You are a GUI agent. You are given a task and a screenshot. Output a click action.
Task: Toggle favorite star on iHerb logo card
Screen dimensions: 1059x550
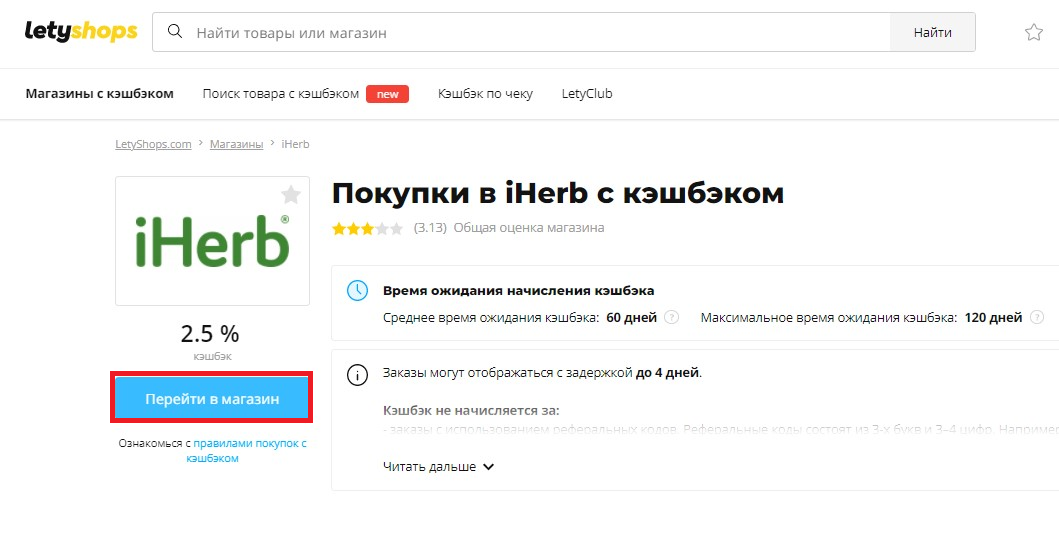point(290,195)
